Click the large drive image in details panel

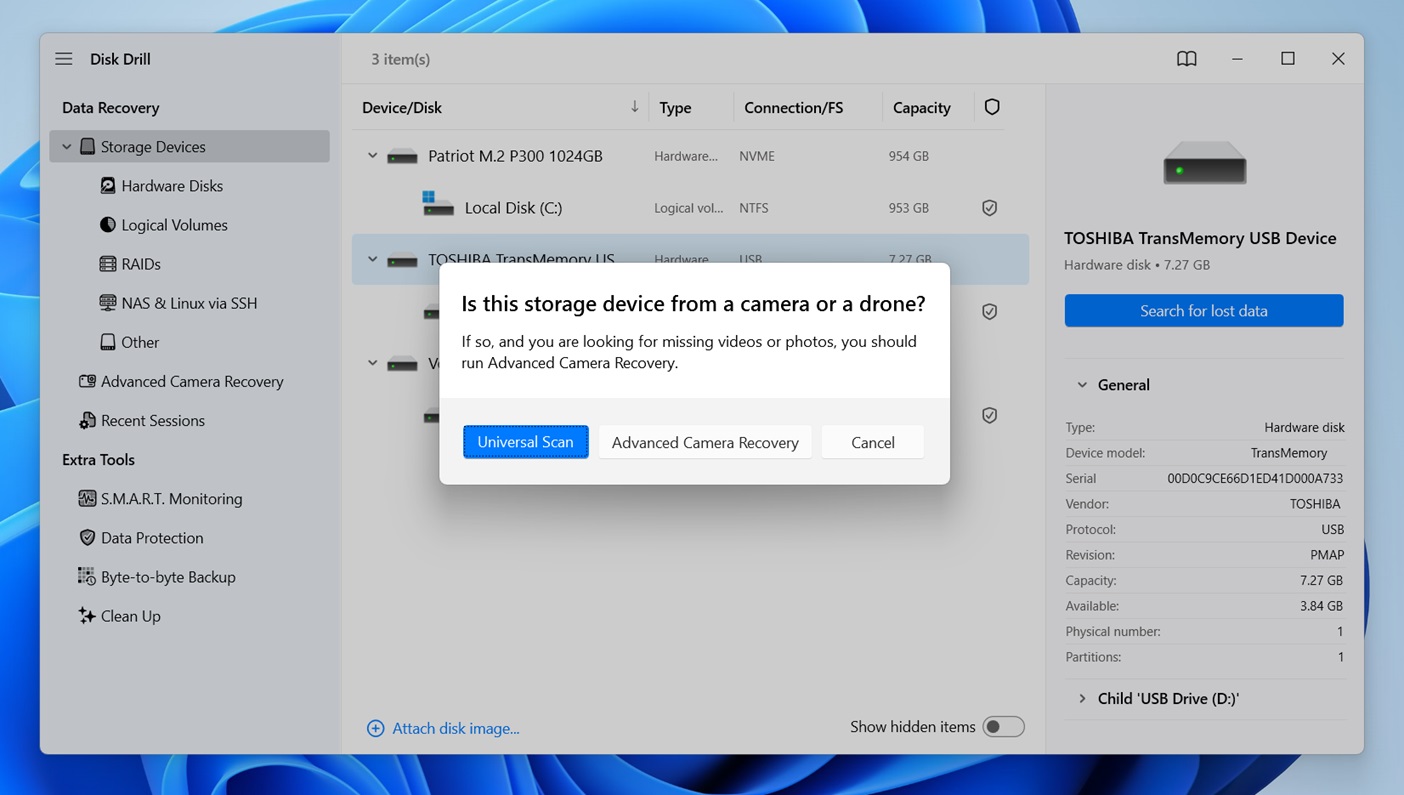1204,163
